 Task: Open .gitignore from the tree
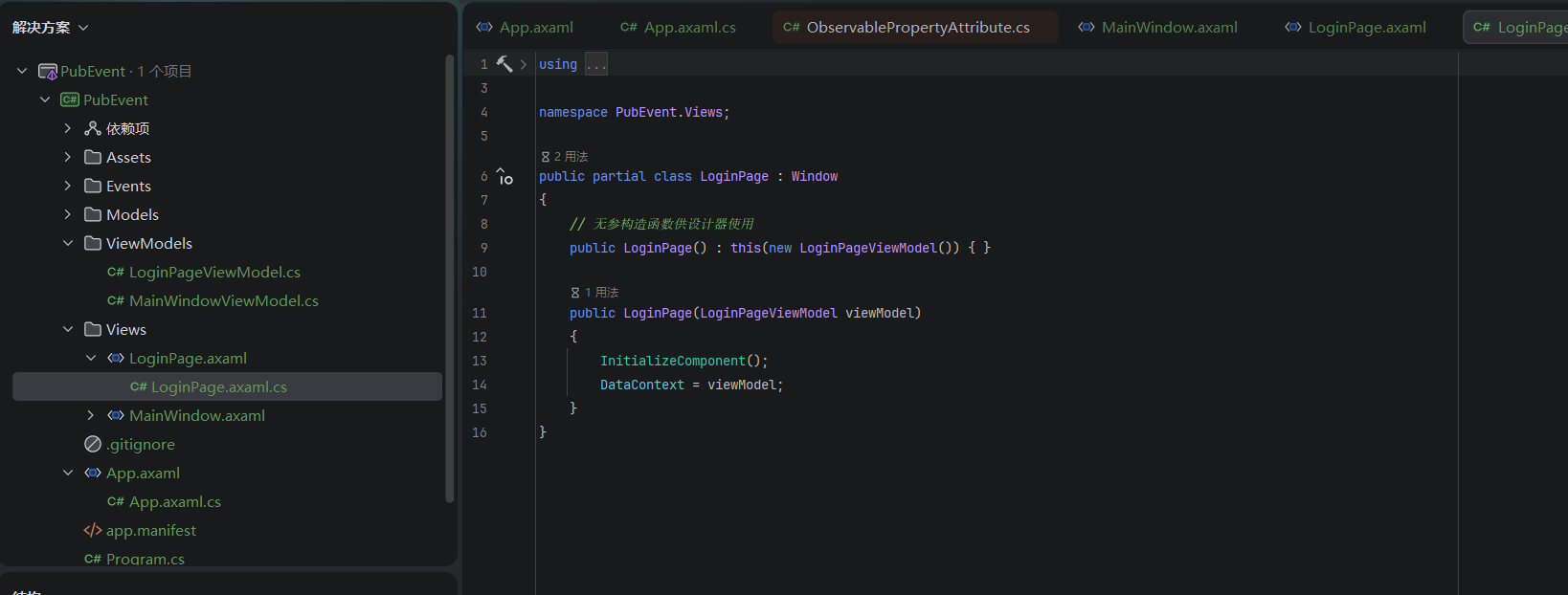click(141, 444)
